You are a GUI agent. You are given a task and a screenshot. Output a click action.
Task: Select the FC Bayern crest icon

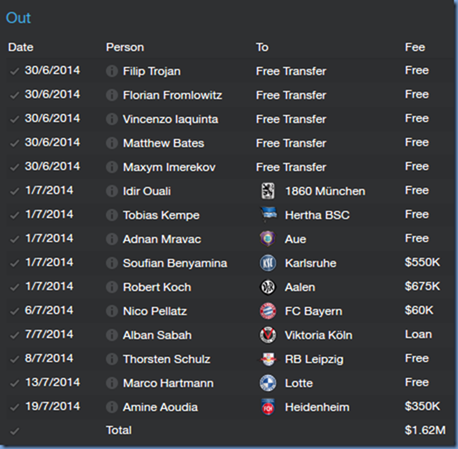[268, 311]
